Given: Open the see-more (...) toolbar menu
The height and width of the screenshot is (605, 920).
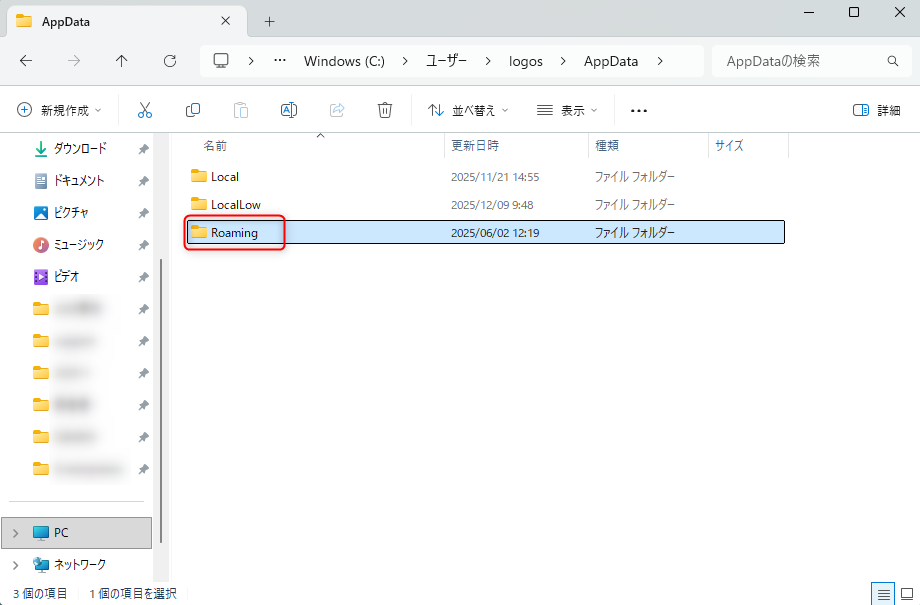Looking at the screenshot, I should (638, 110).
